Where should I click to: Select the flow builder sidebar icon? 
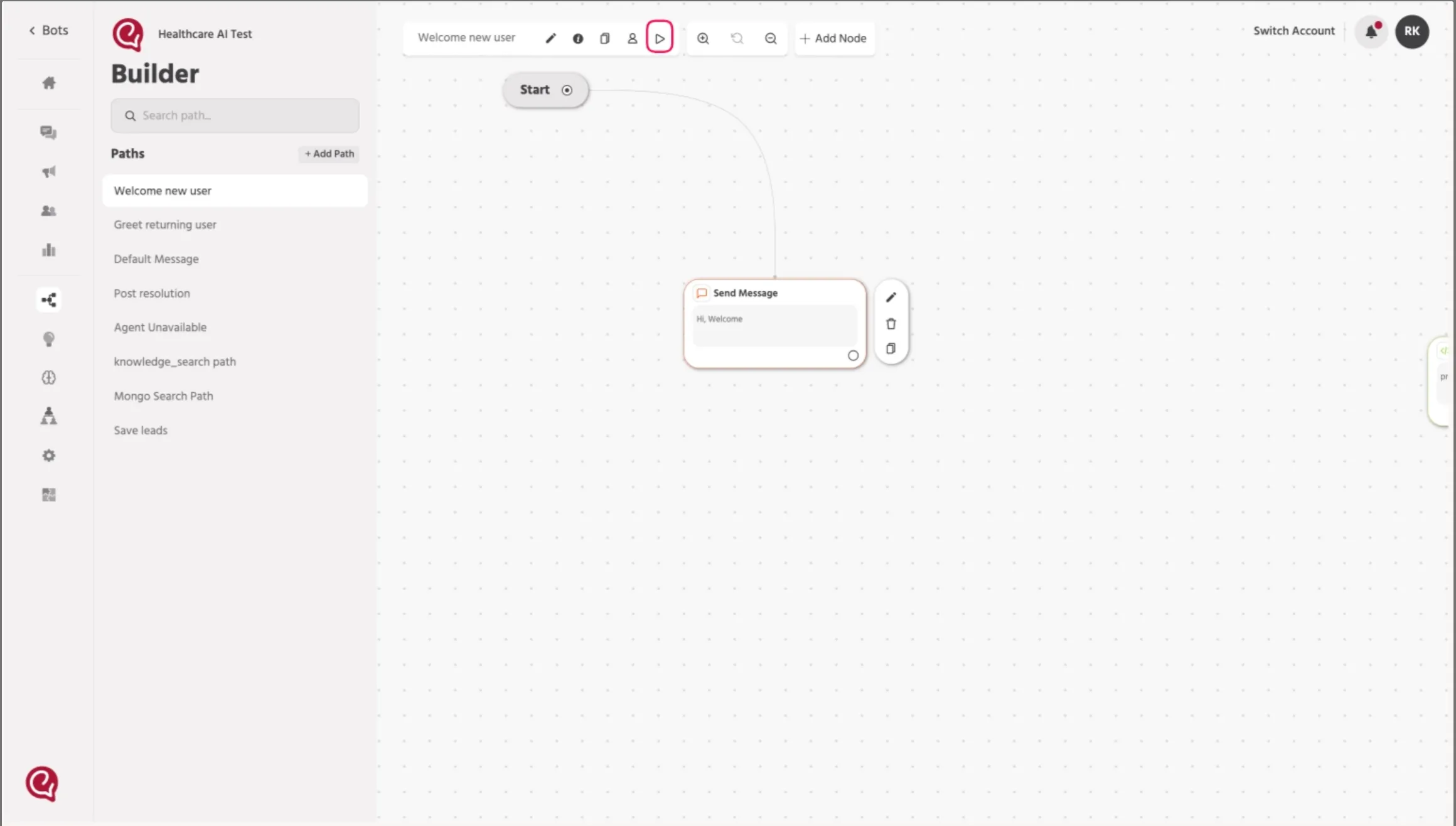(x=49, y=300)
